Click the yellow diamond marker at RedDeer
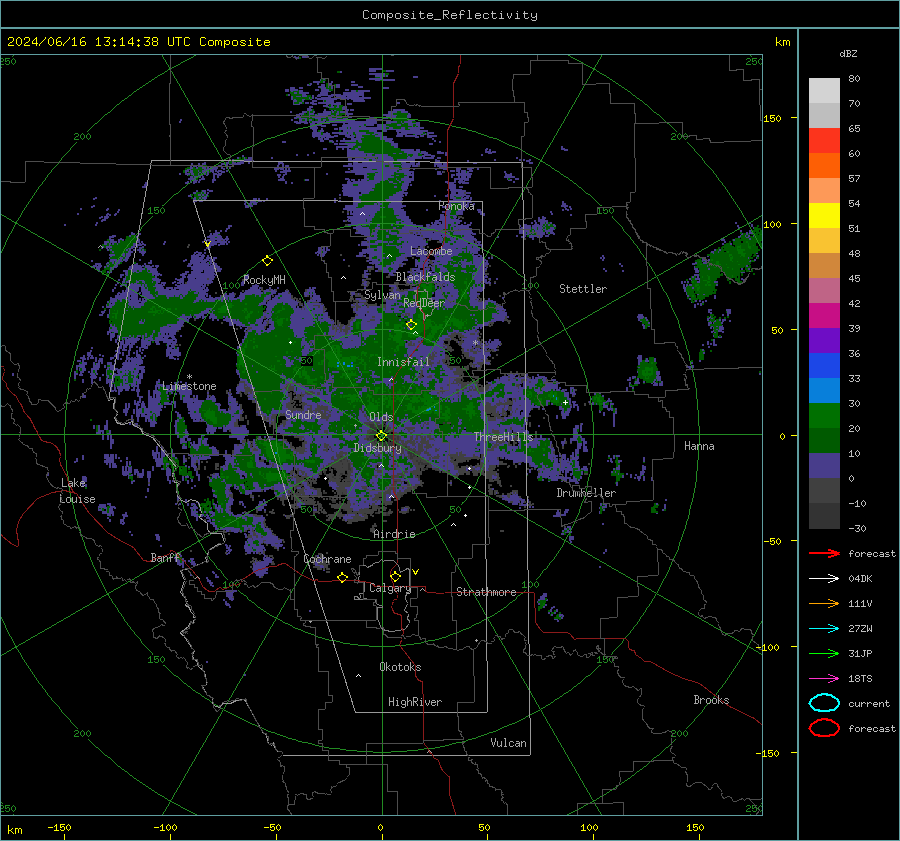 [x=411, y=325]
